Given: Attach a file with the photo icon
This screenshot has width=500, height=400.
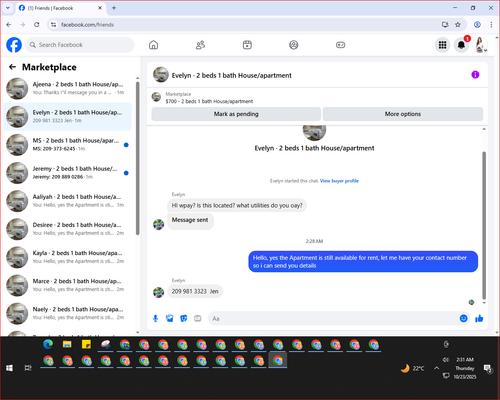Looking at the screenshot, I should [x=170, y=319].
